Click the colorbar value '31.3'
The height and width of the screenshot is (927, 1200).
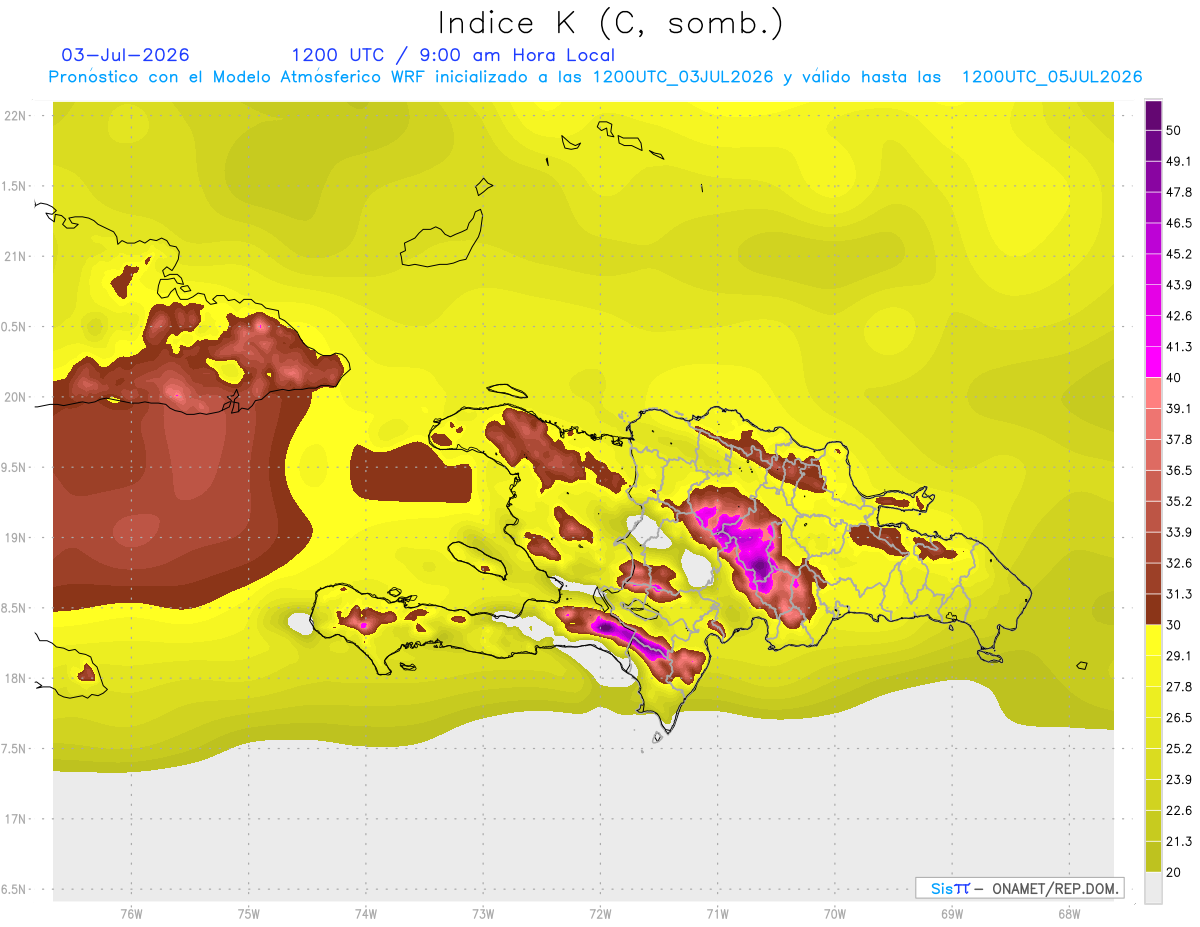tap(1179, 594)
